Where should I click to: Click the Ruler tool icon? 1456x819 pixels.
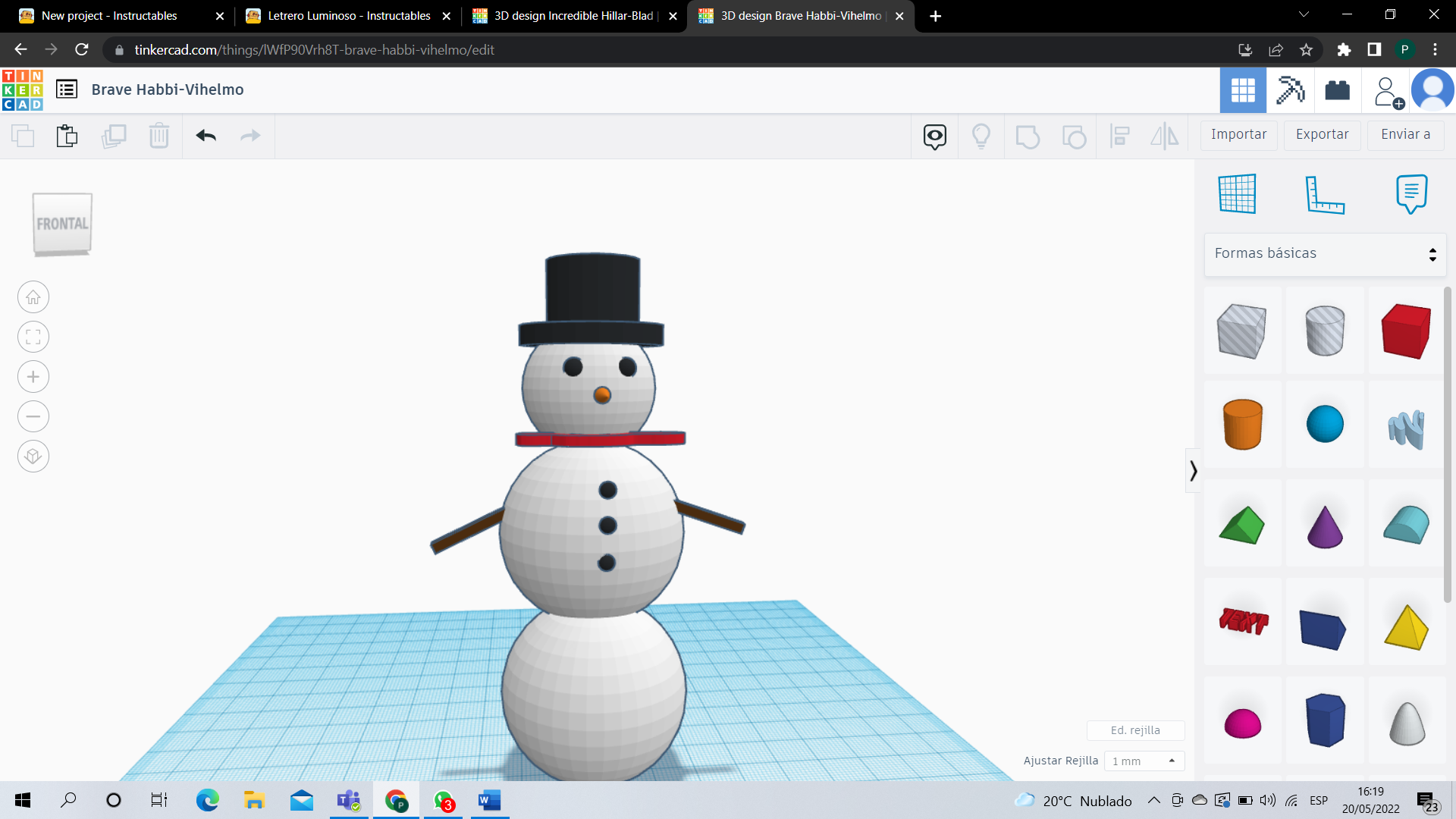tap(1324, 194)
